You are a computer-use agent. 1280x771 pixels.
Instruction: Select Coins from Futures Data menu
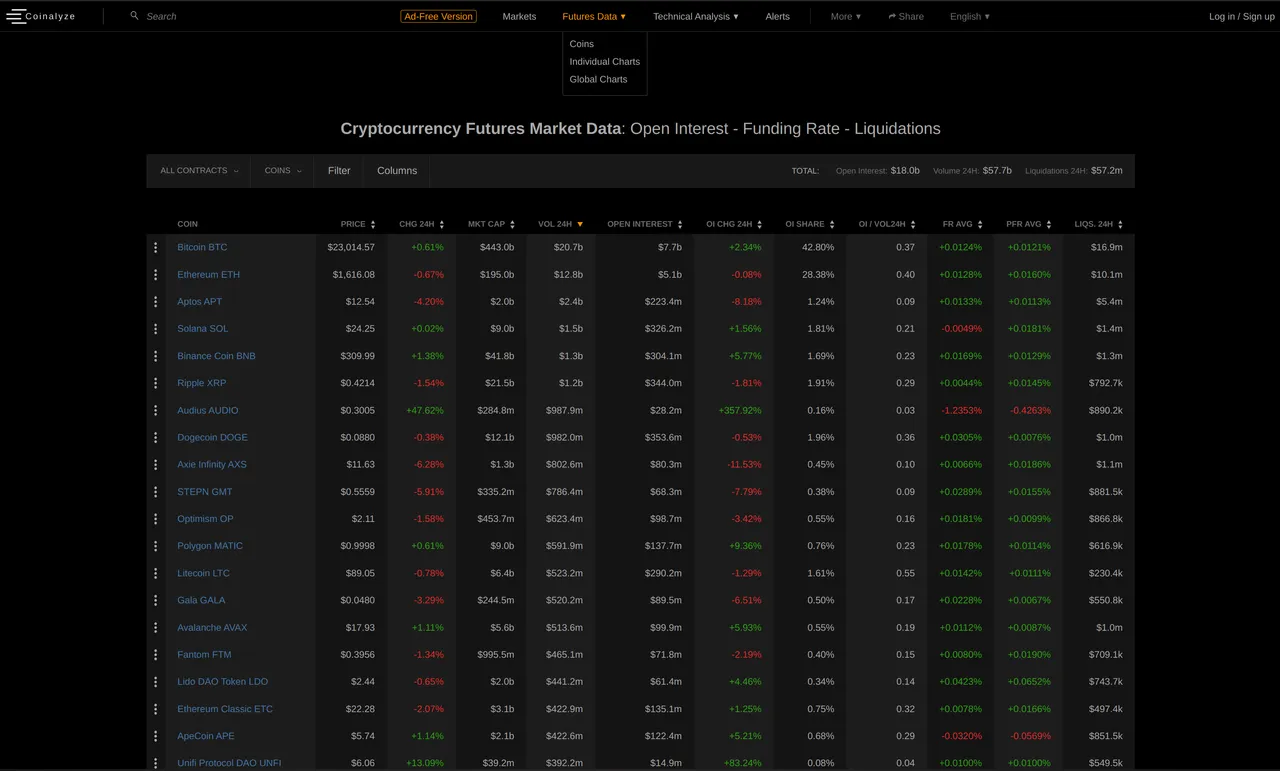[582, 44]
